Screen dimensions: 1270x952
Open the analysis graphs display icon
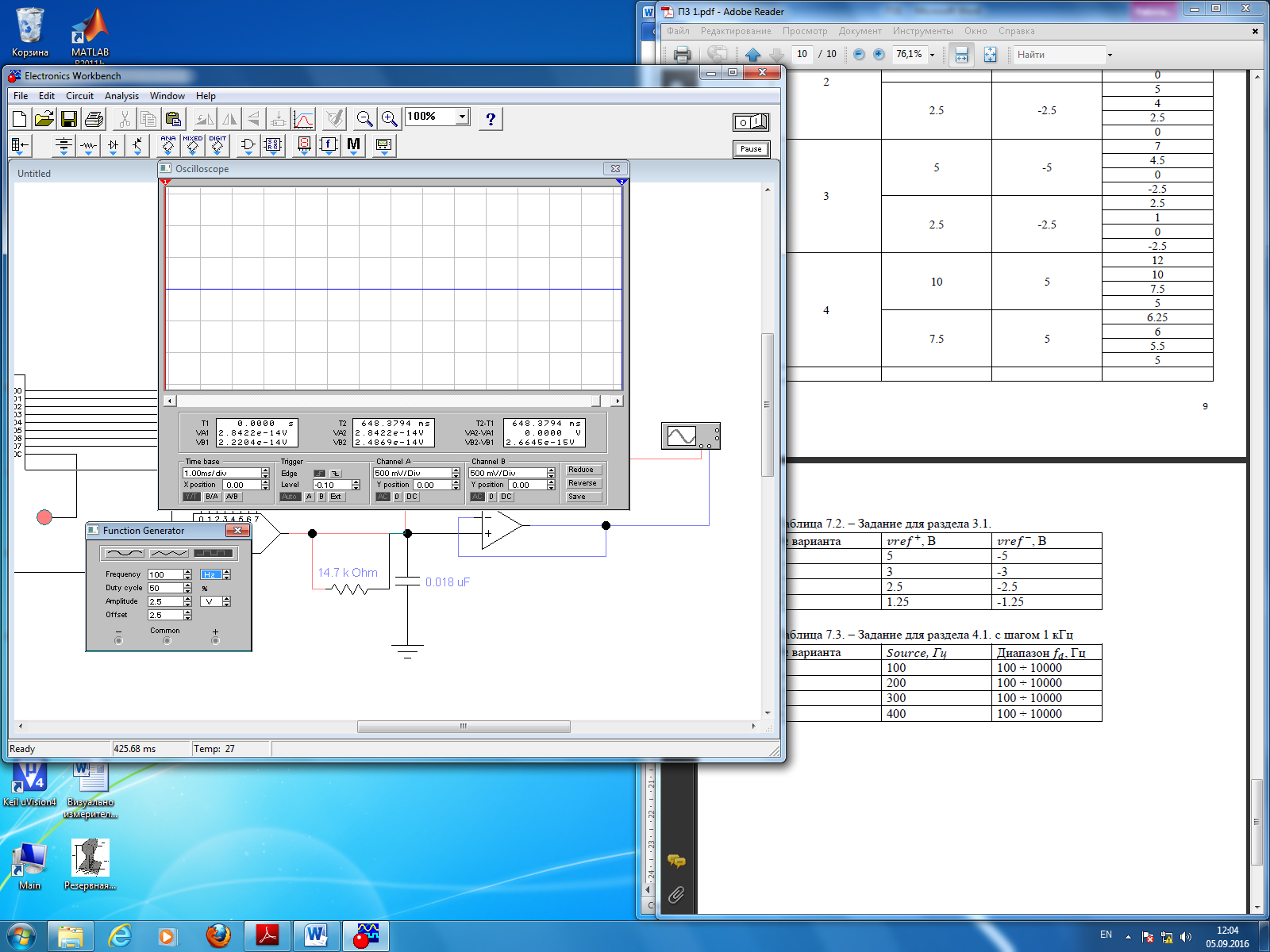pyautogui.click(x=304, y=119)
